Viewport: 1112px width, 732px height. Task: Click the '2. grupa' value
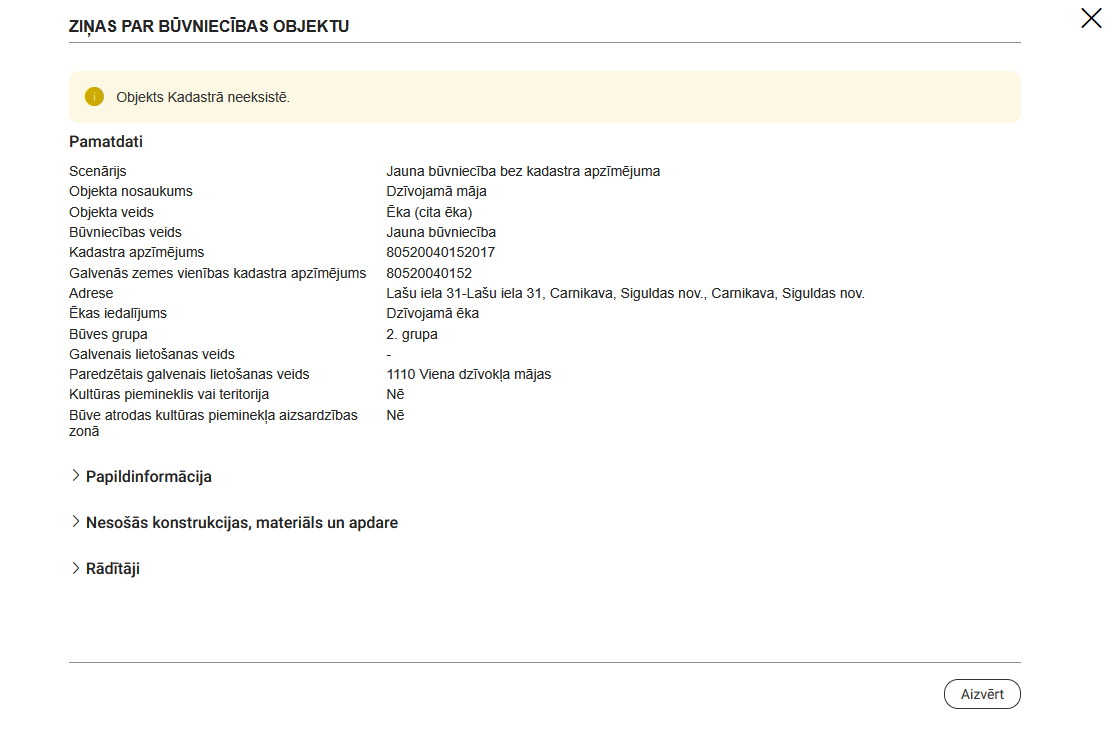(412, 334)
